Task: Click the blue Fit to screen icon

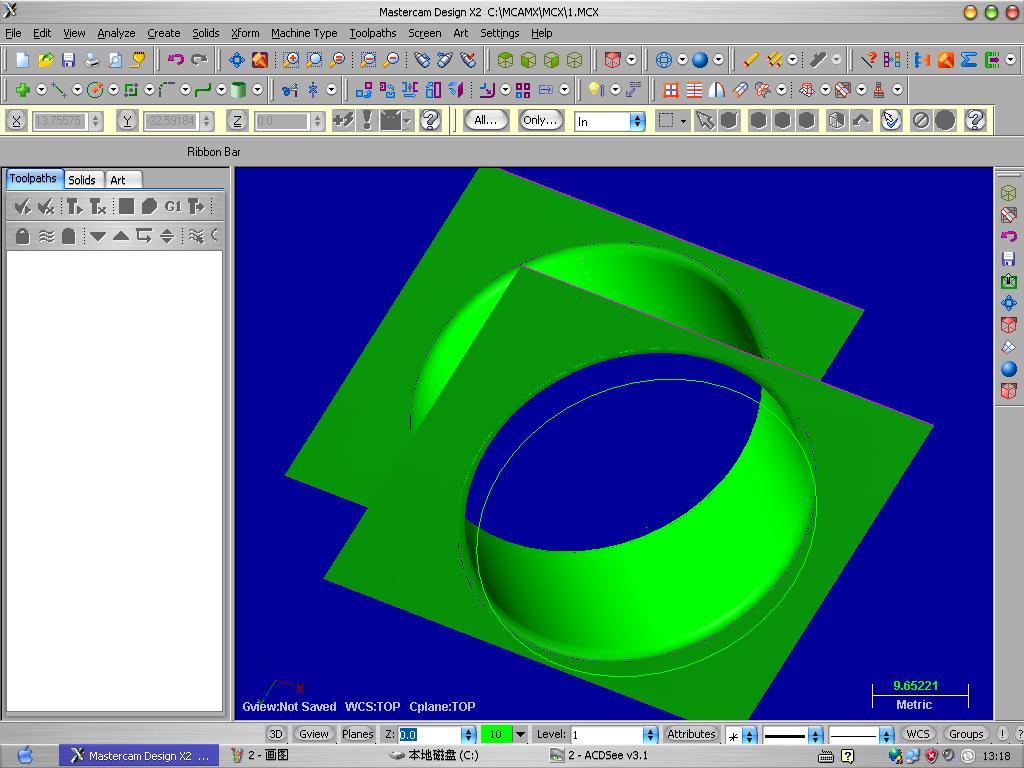Action: [236, 60]
